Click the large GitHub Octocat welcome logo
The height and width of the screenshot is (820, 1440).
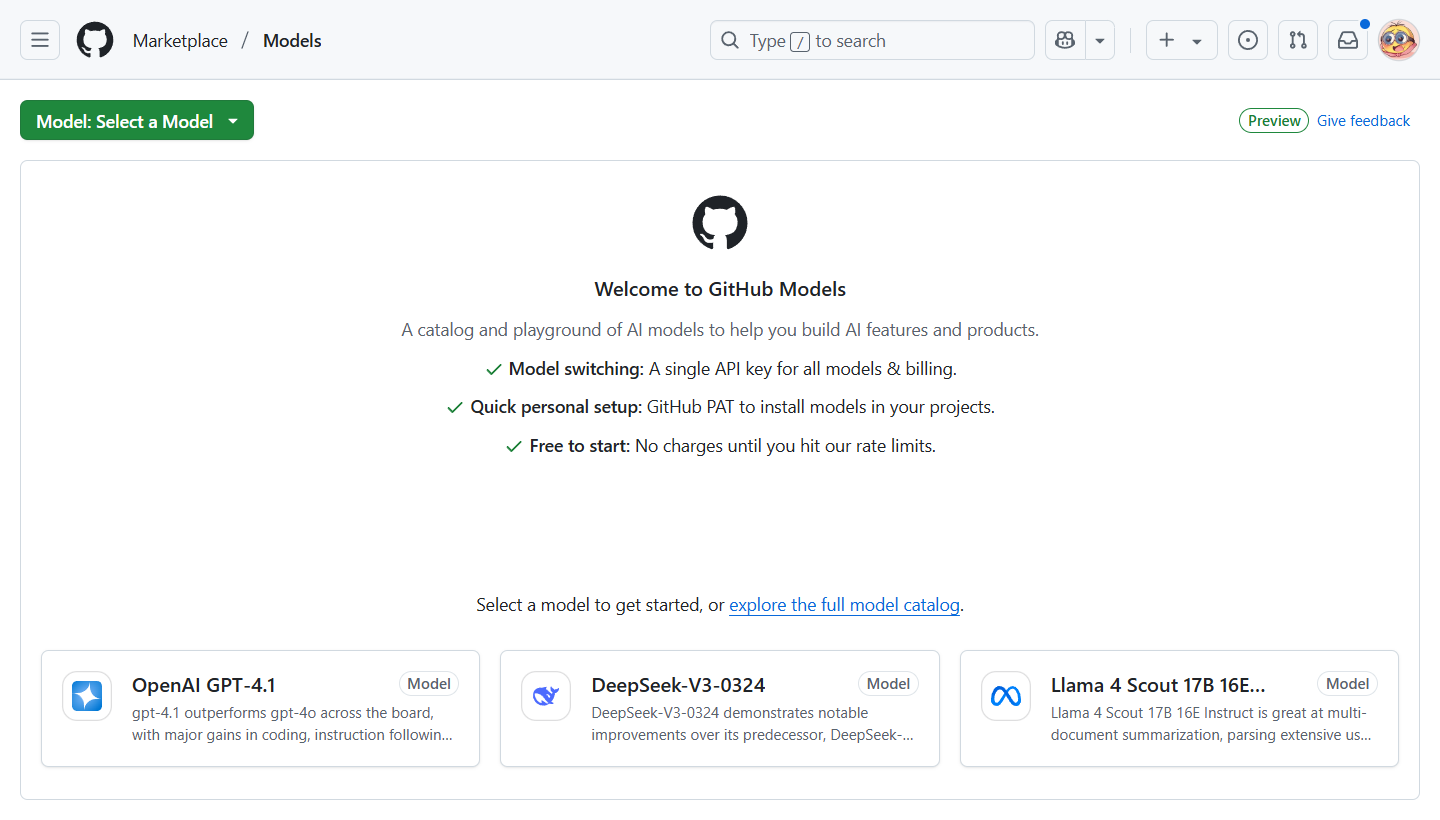click(720, 223)
